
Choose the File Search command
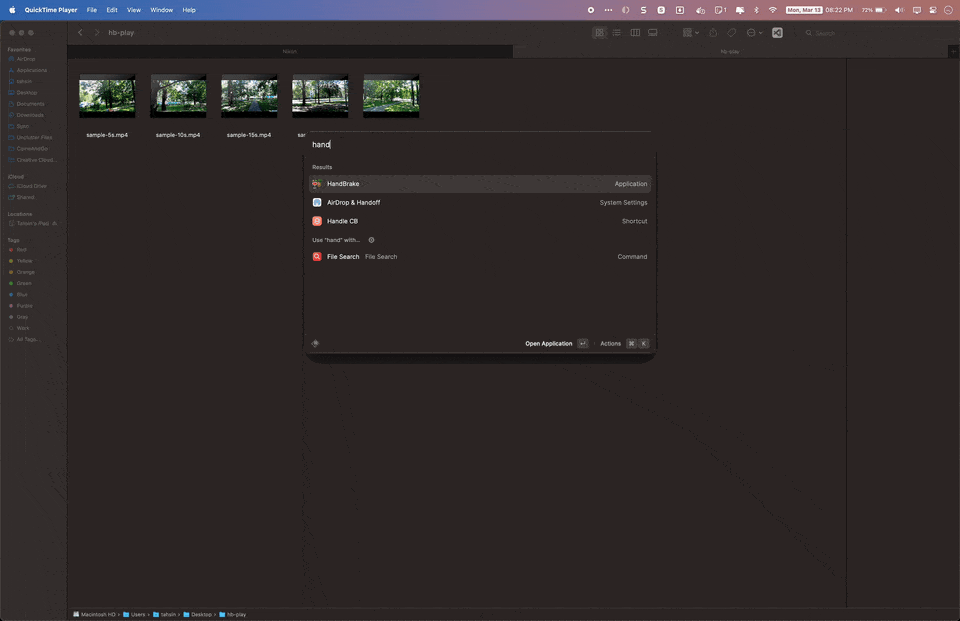[x=480, y=257]
